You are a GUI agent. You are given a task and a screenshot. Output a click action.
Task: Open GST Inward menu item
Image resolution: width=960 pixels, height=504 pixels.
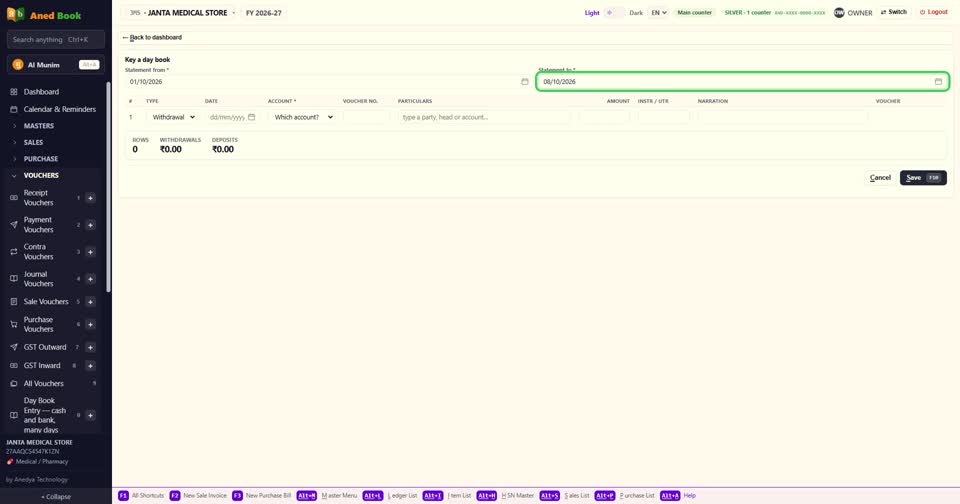[42, 366]
